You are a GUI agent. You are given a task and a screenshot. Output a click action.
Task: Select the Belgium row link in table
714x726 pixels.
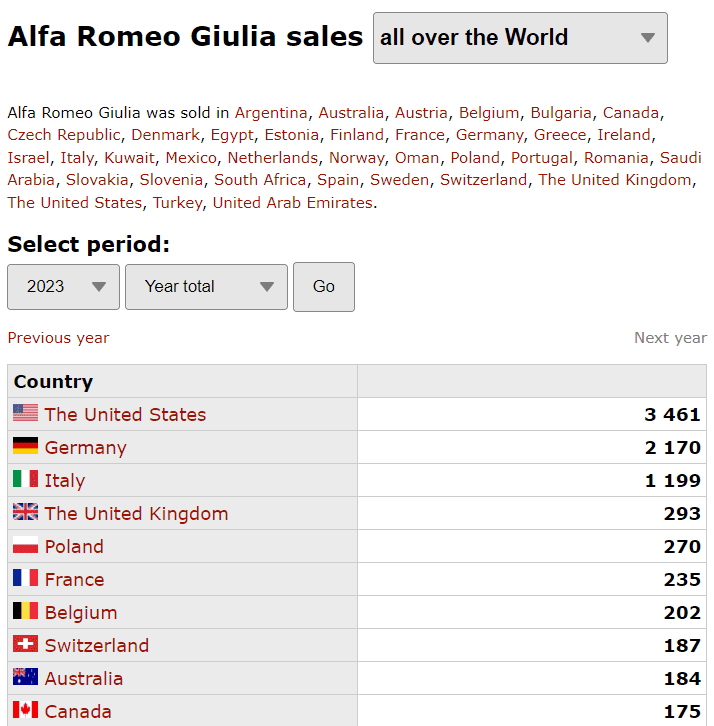[x=81, y=613]
